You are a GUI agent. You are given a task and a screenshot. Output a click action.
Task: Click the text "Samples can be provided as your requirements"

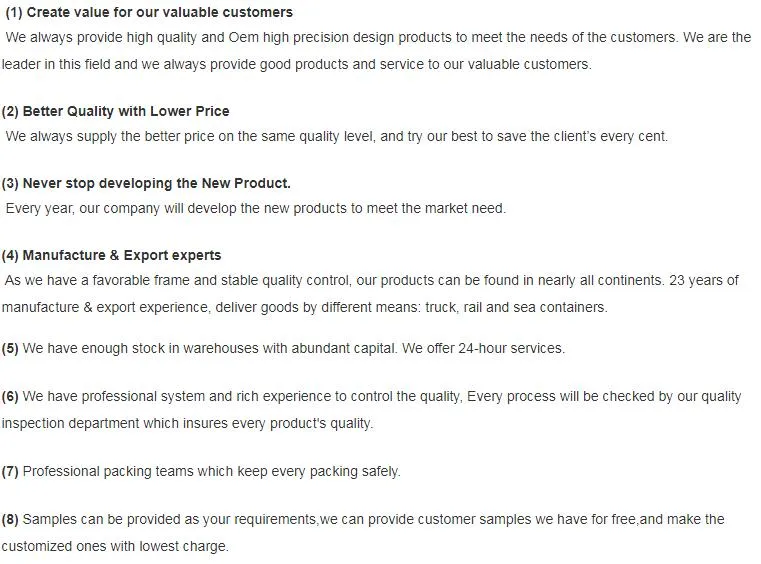168,520
